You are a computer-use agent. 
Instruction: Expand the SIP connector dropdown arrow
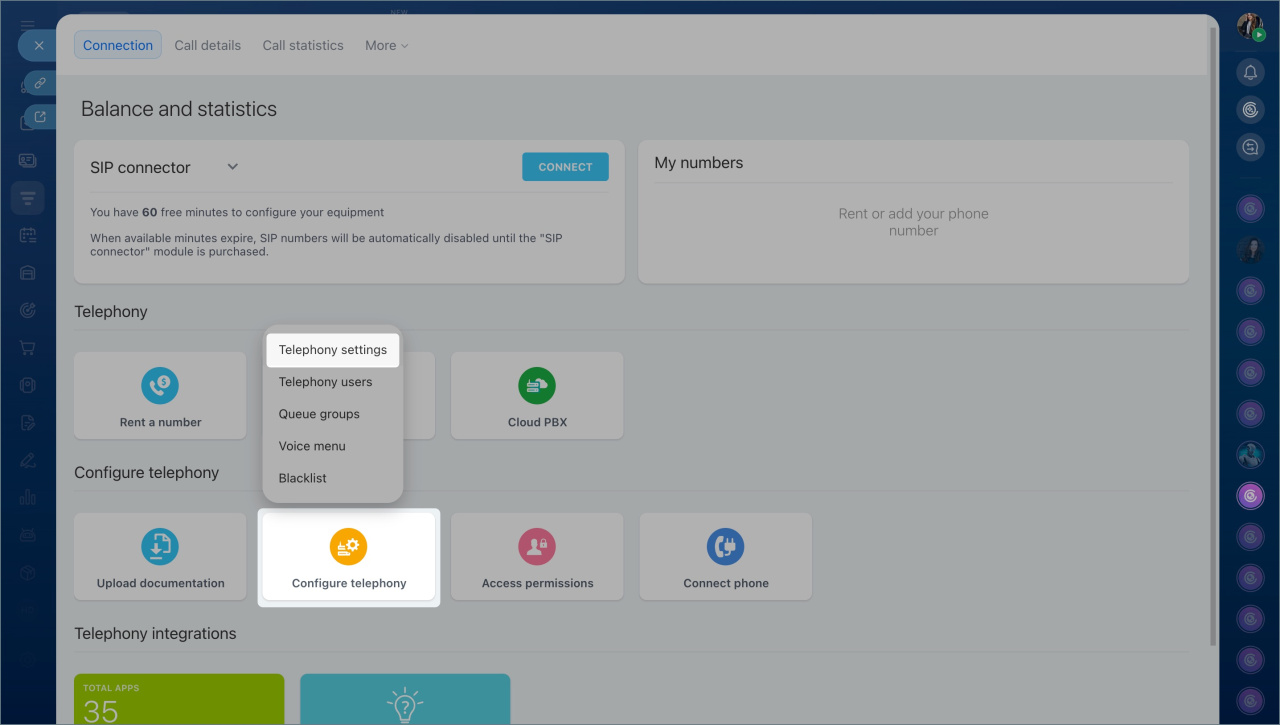(x=233, y=167)
